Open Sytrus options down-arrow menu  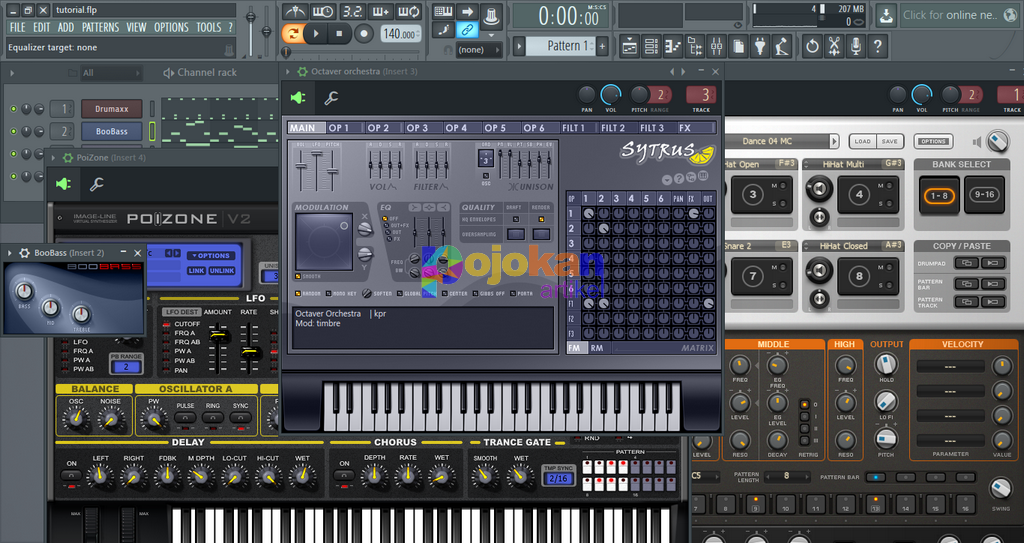tap(667, 180)
